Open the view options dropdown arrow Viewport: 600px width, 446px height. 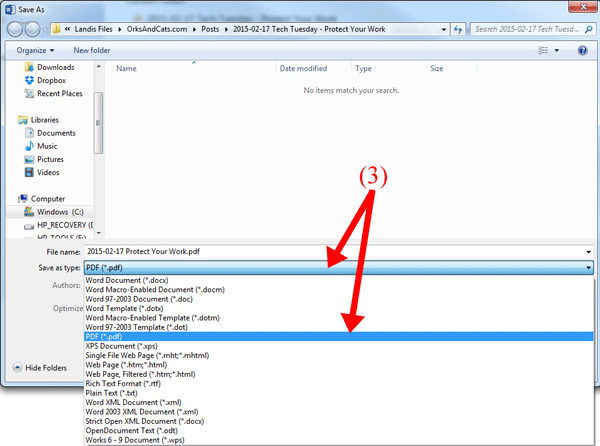pos(557,50)
